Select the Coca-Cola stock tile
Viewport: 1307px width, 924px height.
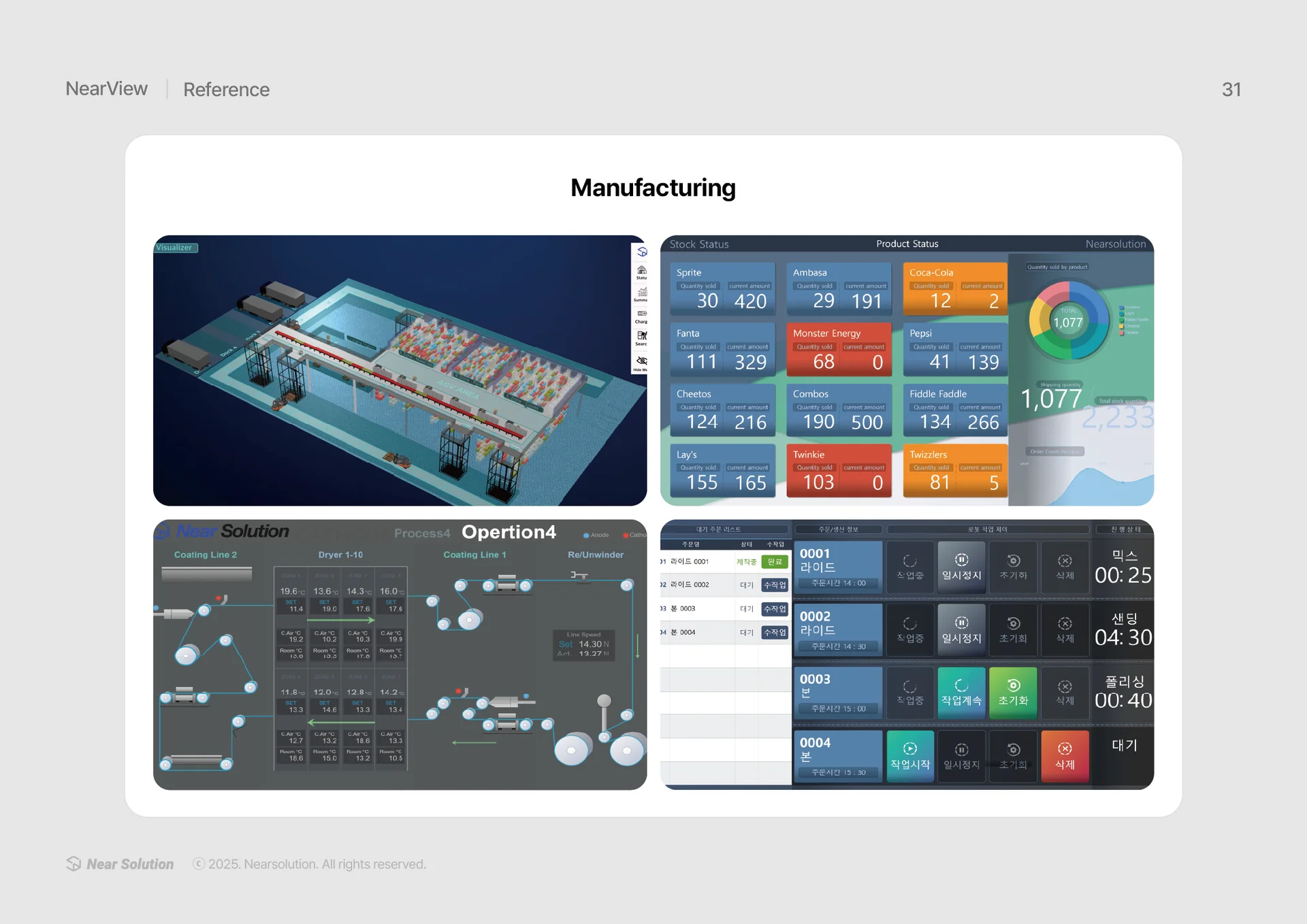955,288
